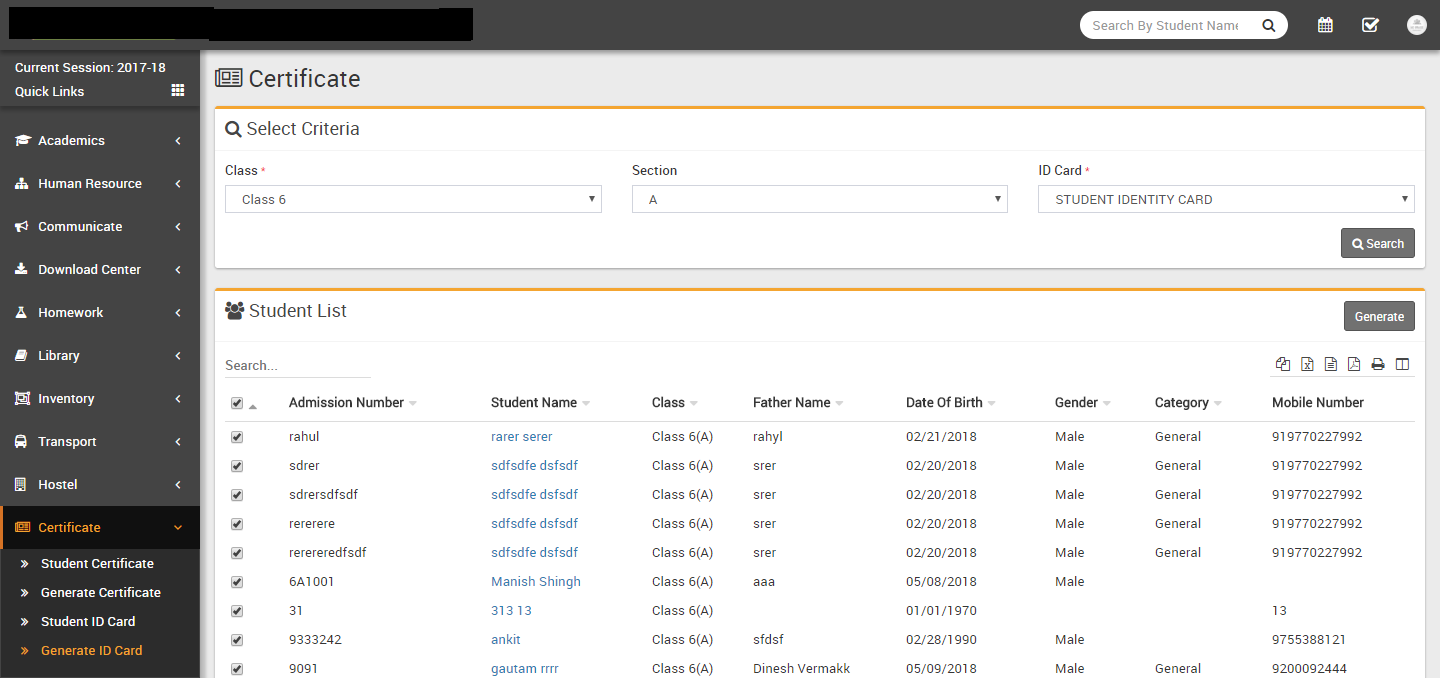Open column visibility icon
The height and width of the screenshot is (678, 1440).
(1402, 364)
